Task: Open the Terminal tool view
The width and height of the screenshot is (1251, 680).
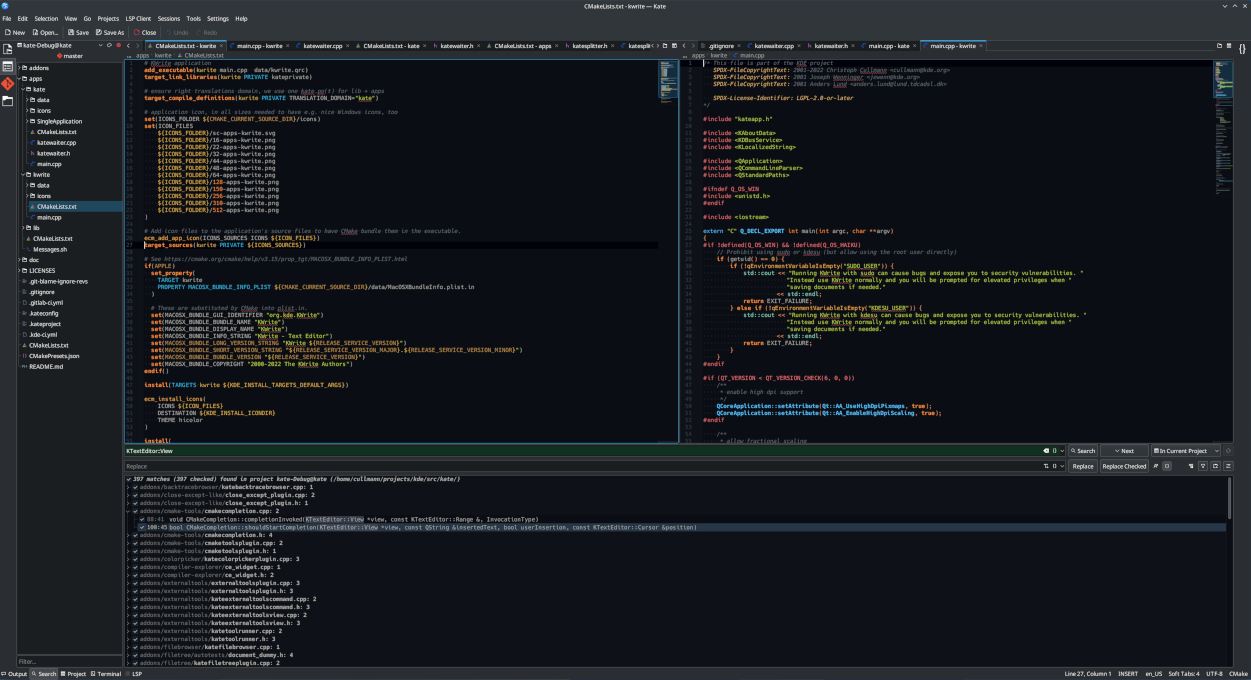Action: [108, 674]
